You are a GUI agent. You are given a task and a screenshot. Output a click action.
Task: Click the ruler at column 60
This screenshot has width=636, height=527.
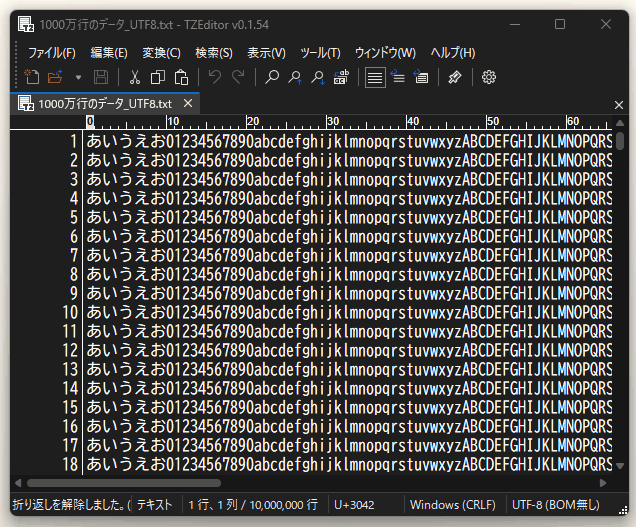[573, 121]
